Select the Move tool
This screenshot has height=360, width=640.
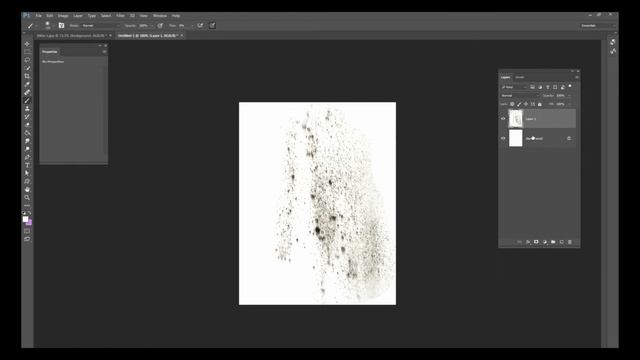pos(27,44)
